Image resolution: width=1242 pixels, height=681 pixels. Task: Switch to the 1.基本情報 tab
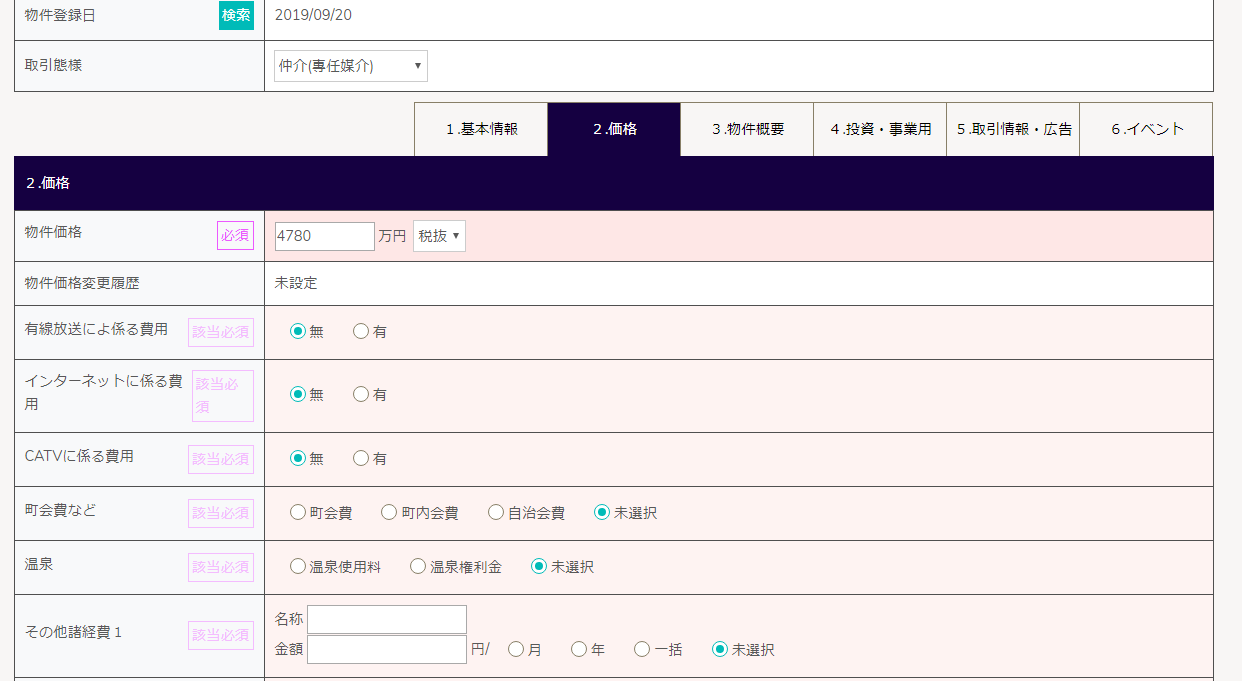pos(481,129)
